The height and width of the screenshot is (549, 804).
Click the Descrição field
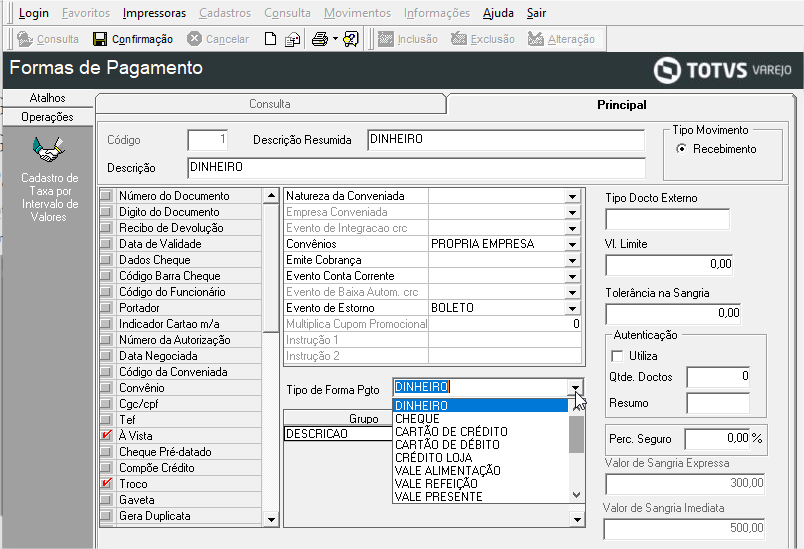tap(416, 168)
